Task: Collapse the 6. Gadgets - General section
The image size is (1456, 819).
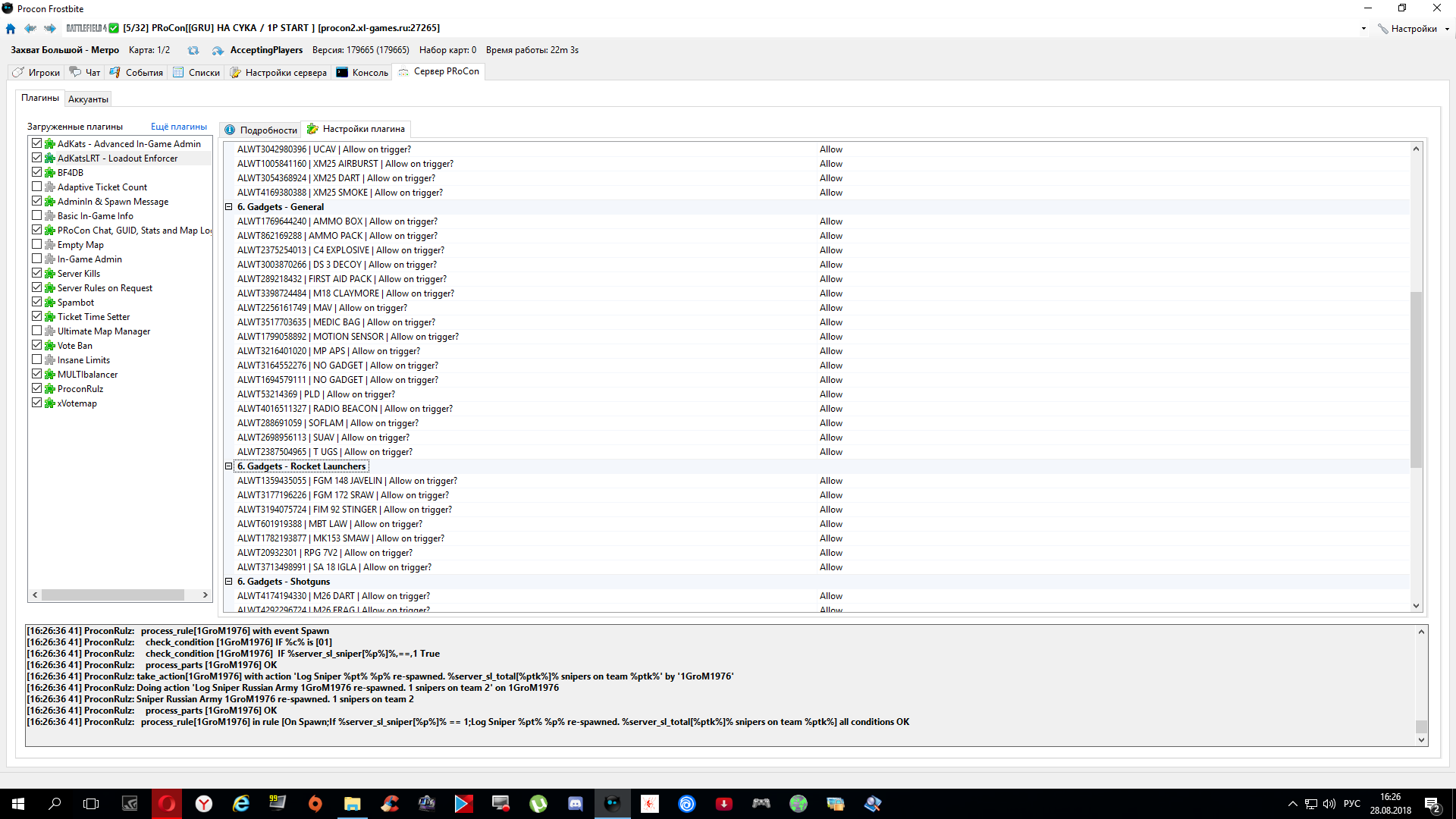Action: pyautogui.click(x=229, y=207)
